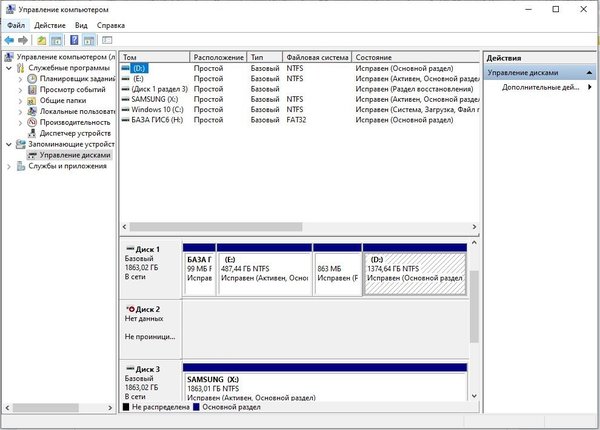The width and height of the screenshot is (600, 430).
Task: Click the blue Основной раздел legend swatch
Action: [x=196, y=407]
